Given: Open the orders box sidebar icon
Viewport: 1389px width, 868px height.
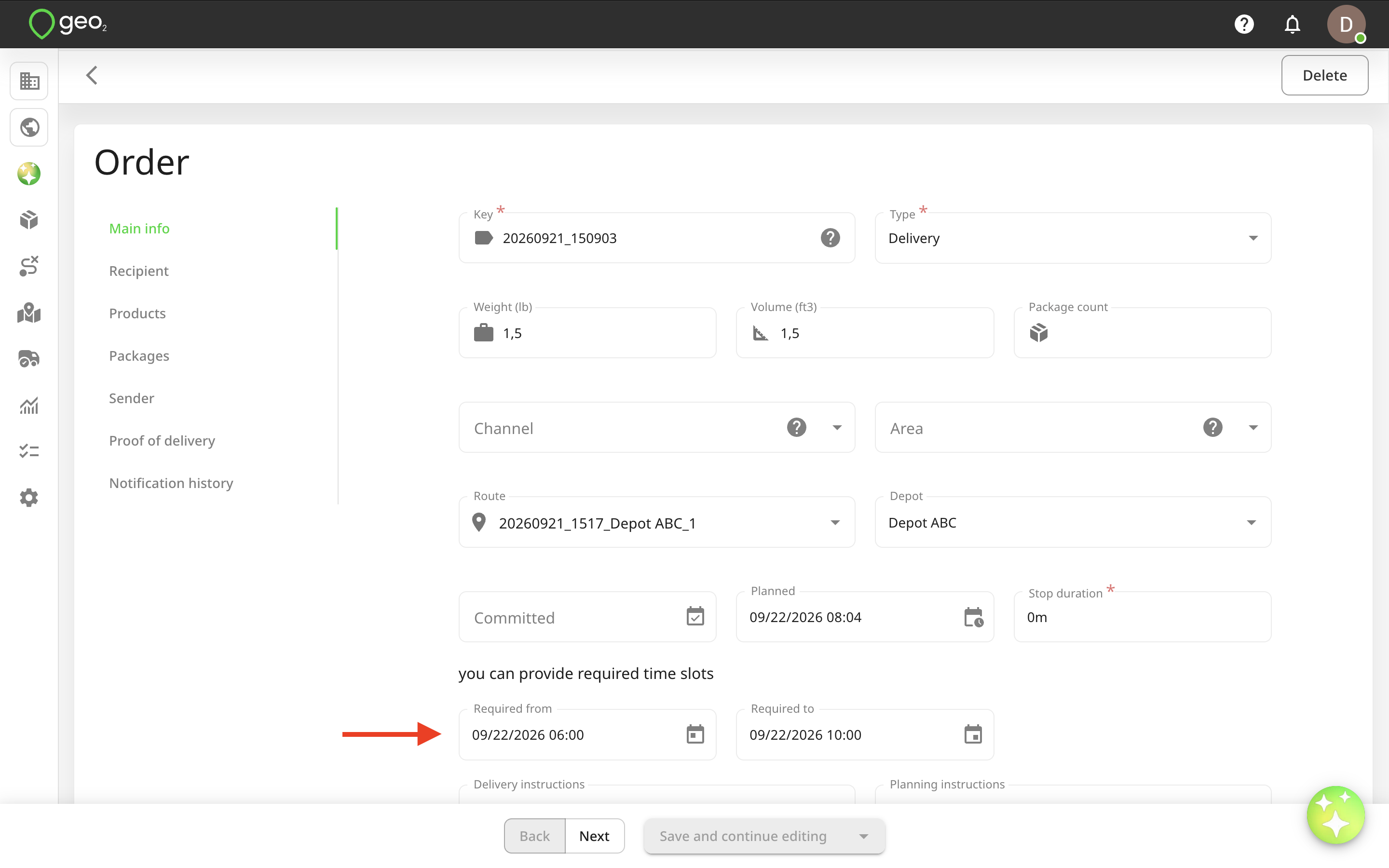Looking at the screenshot, I should (29, 220).
